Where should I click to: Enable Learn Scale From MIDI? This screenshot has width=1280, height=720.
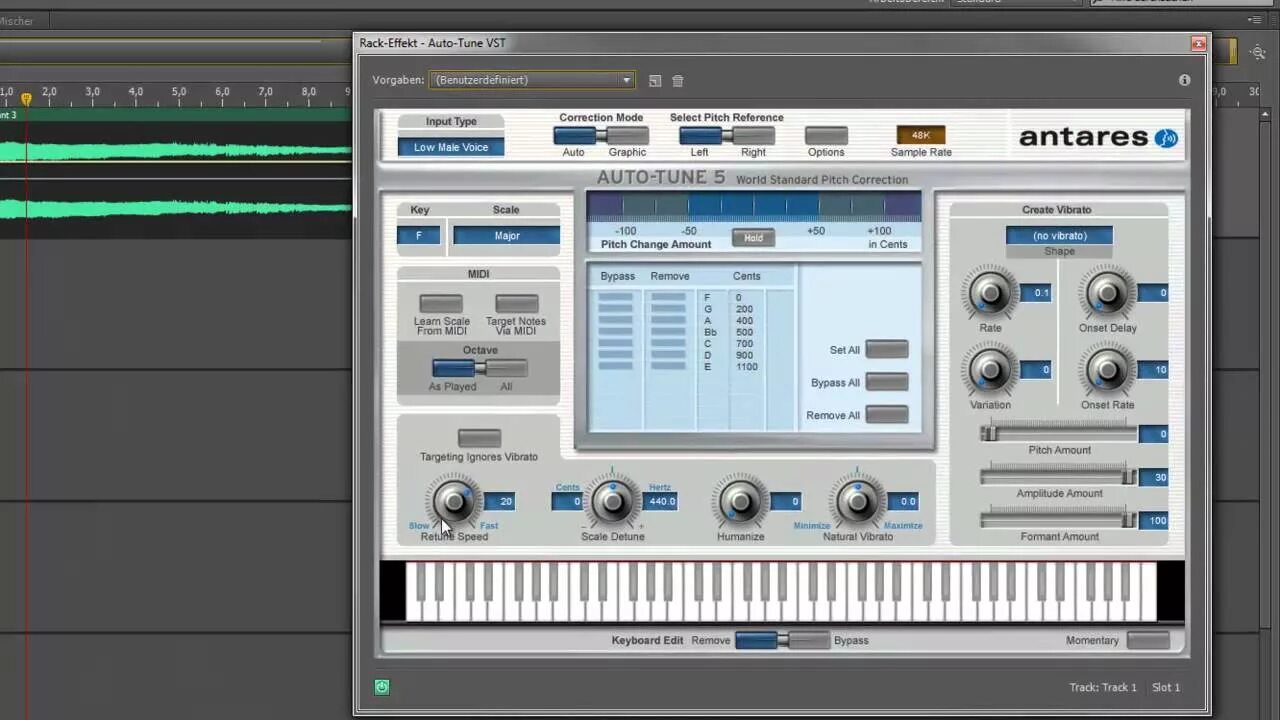click(441, 303)
